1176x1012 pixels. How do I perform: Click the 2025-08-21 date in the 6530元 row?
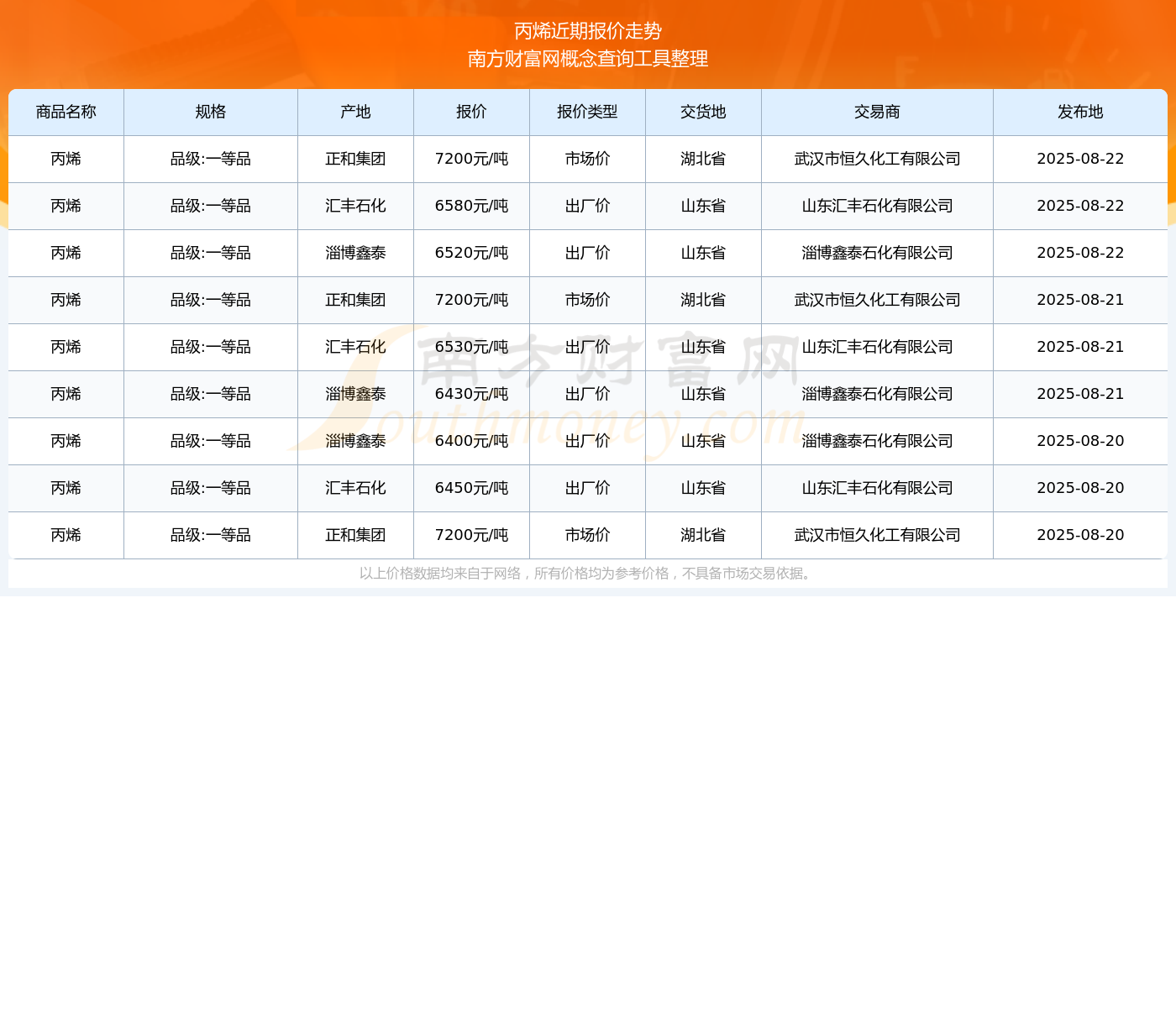1080,347
